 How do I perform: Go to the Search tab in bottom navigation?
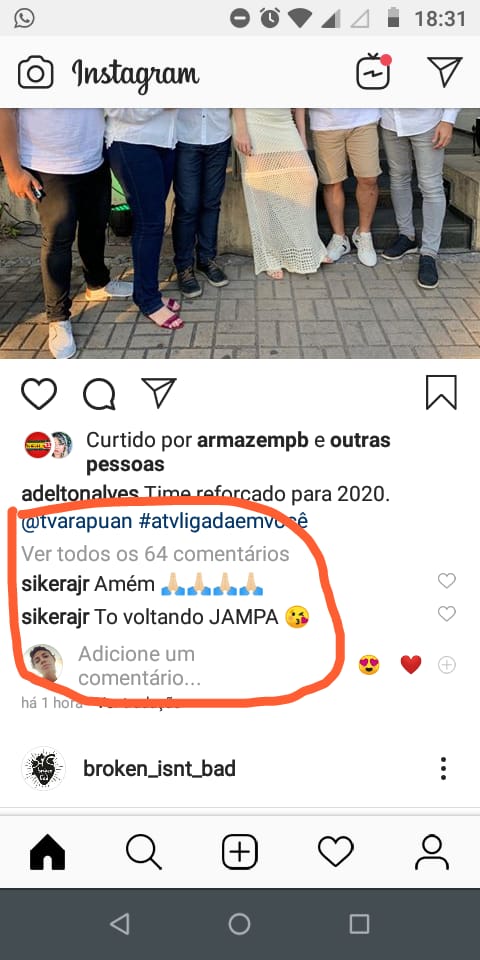click(144, 852)
